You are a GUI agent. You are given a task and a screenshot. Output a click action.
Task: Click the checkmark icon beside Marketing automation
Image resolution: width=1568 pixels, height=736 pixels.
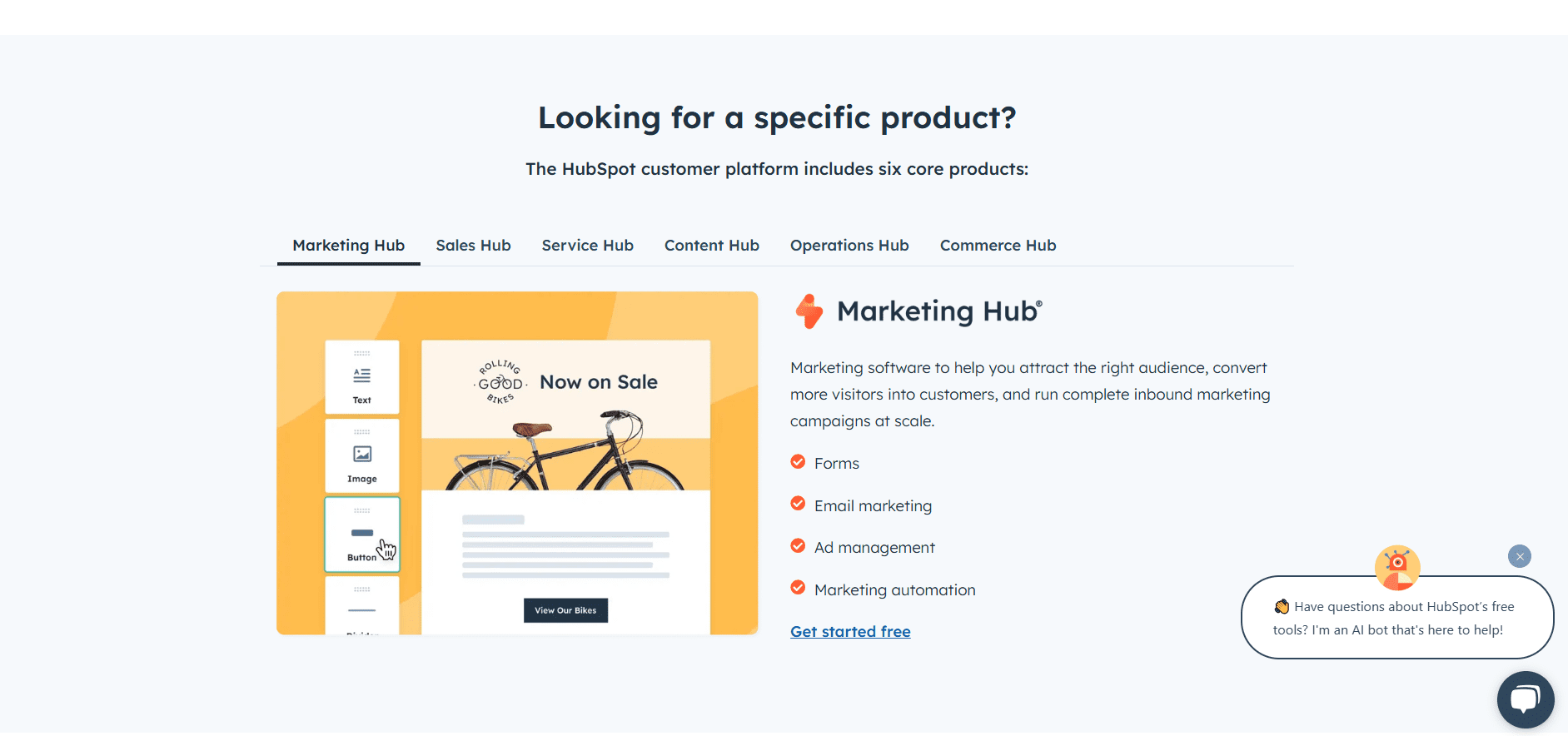click(x=798, y=588)
